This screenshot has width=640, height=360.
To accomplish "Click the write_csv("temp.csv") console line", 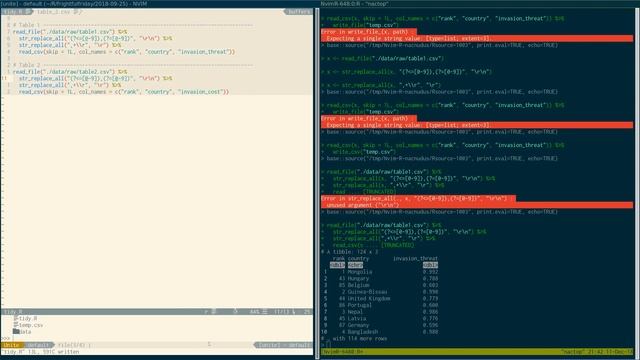I will point(358,152).
